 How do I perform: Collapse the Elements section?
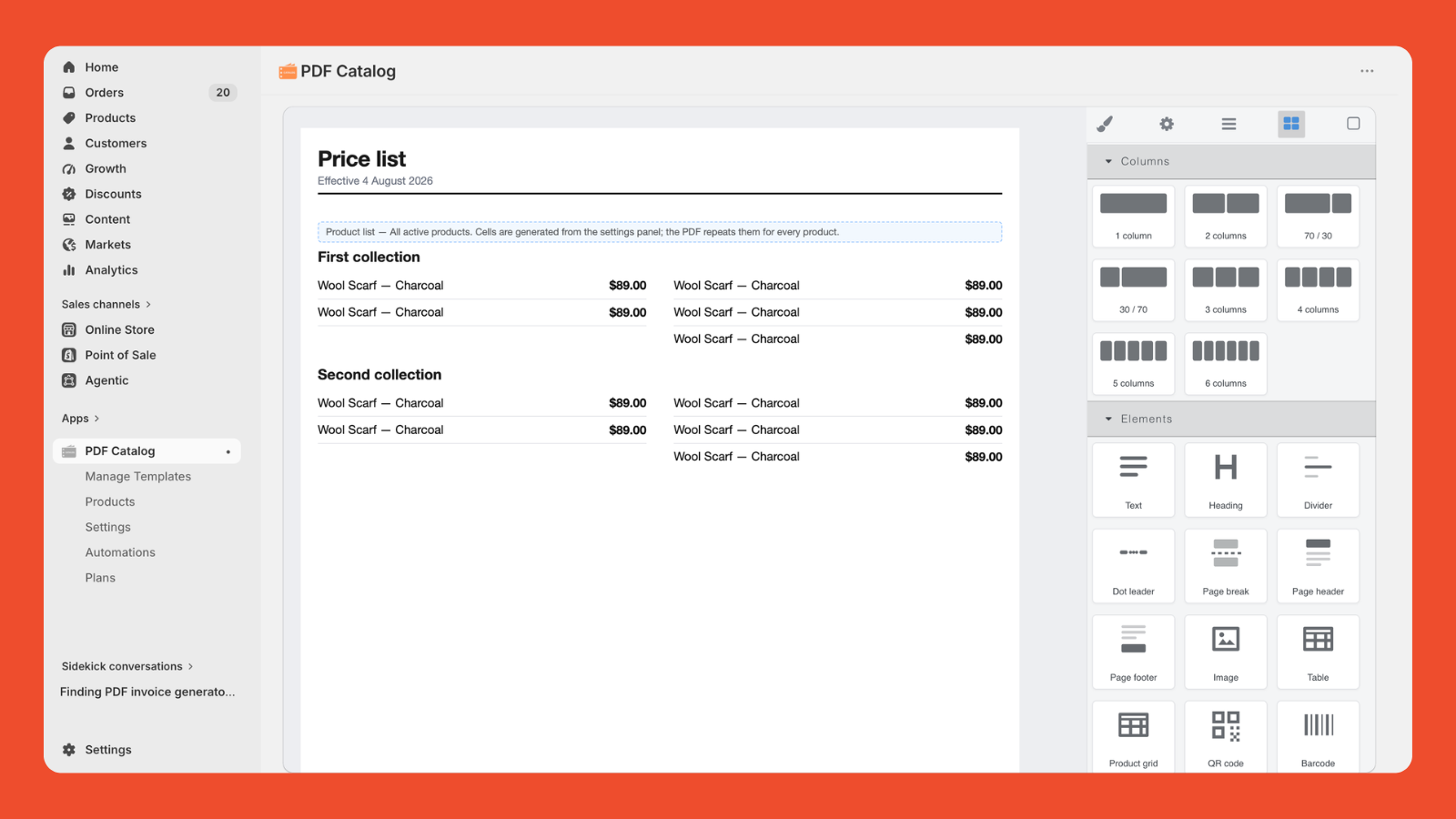click(1231, 419)
